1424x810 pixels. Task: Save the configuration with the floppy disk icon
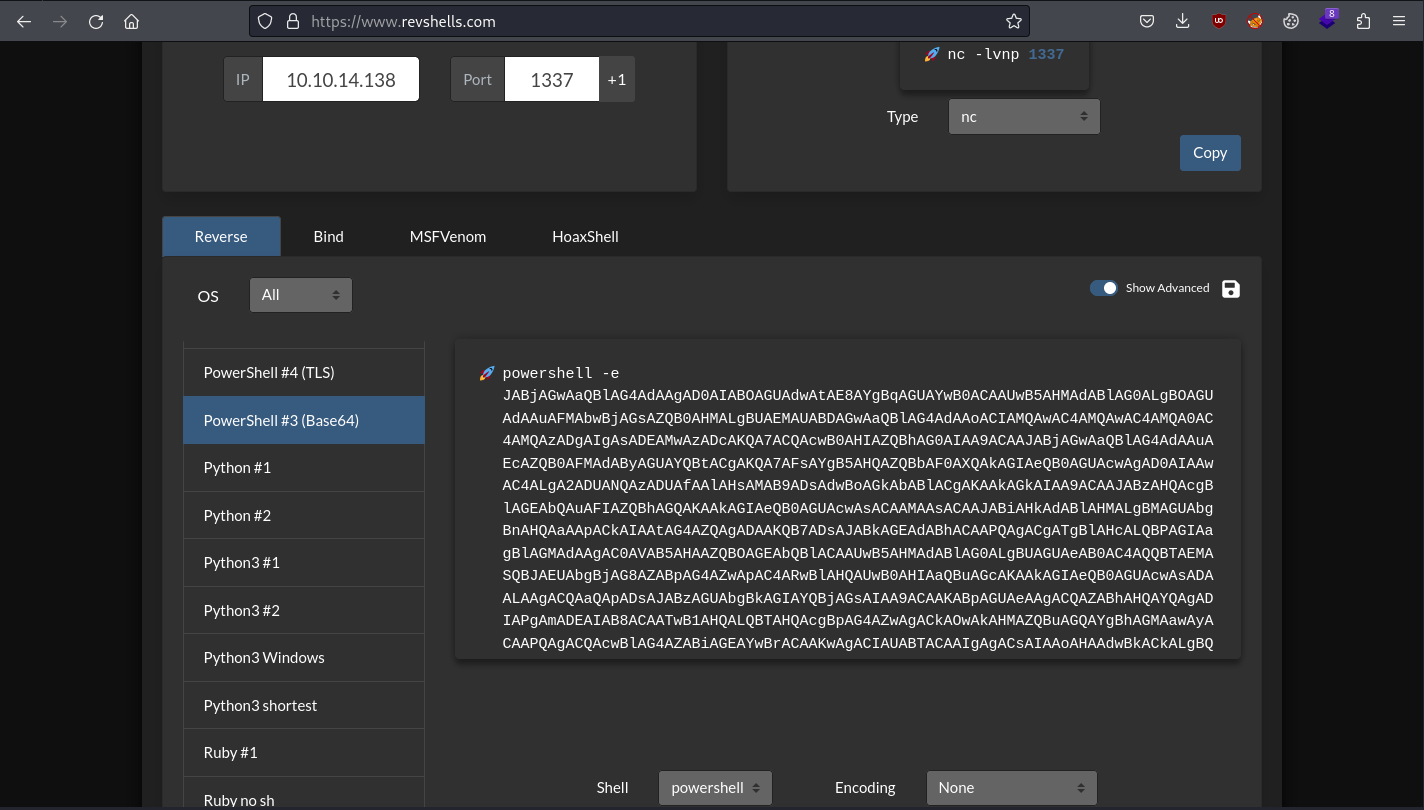[1231, 288]
